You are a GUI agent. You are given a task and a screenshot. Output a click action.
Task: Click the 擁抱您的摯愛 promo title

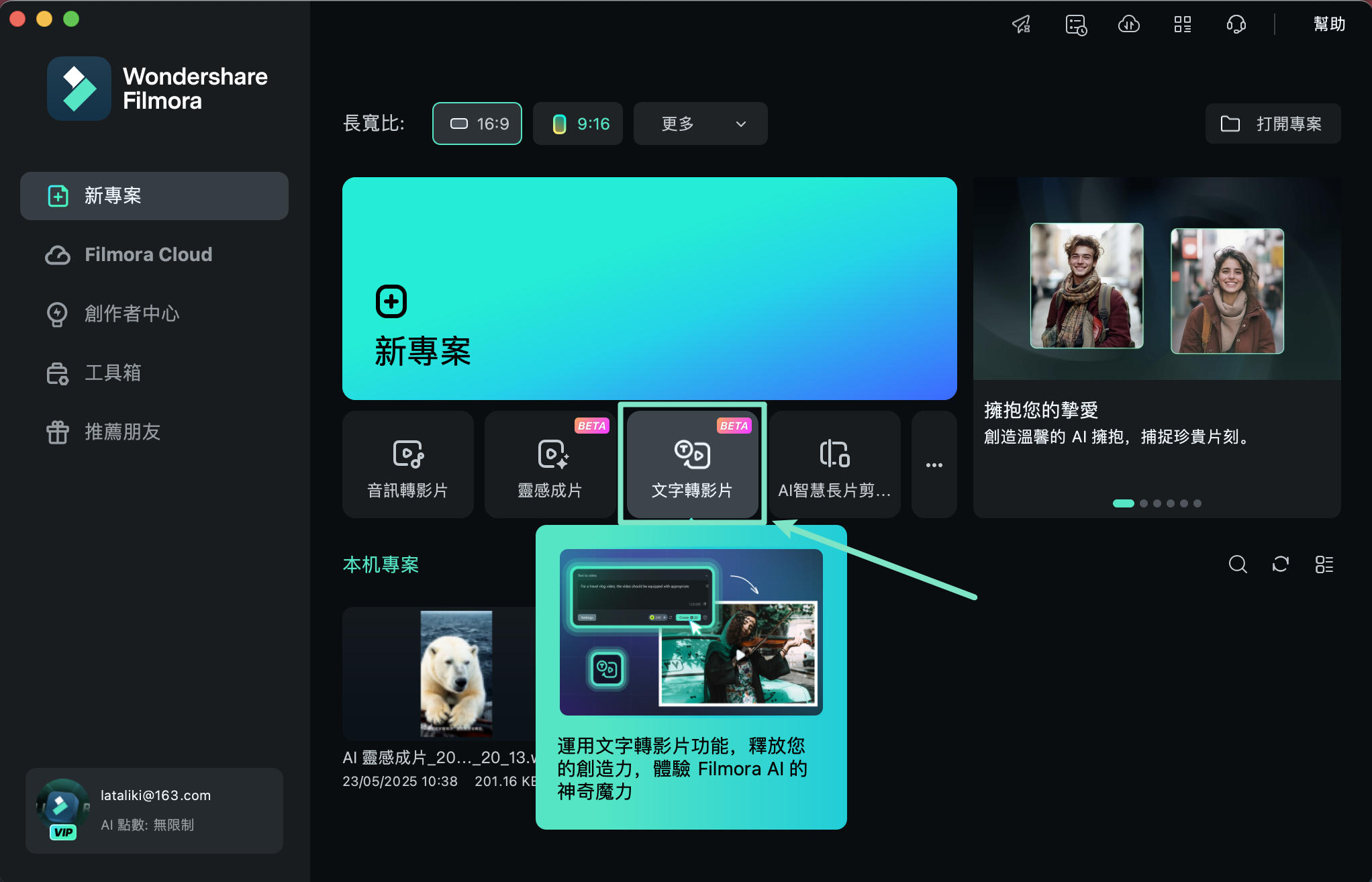1041,410
